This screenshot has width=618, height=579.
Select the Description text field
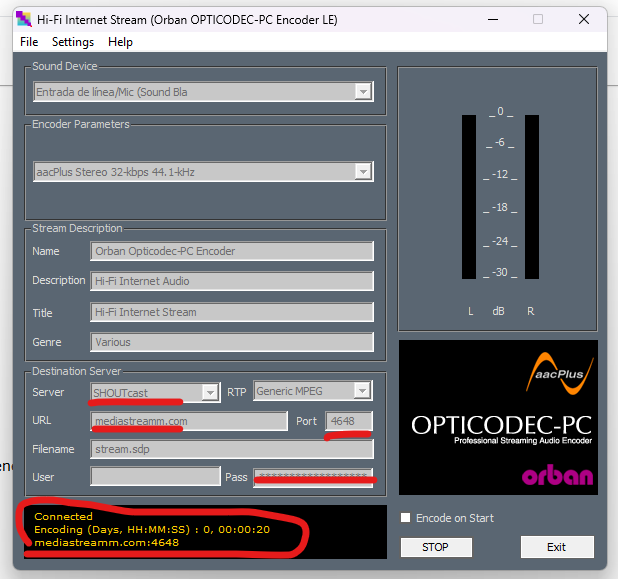click(232, 281)
